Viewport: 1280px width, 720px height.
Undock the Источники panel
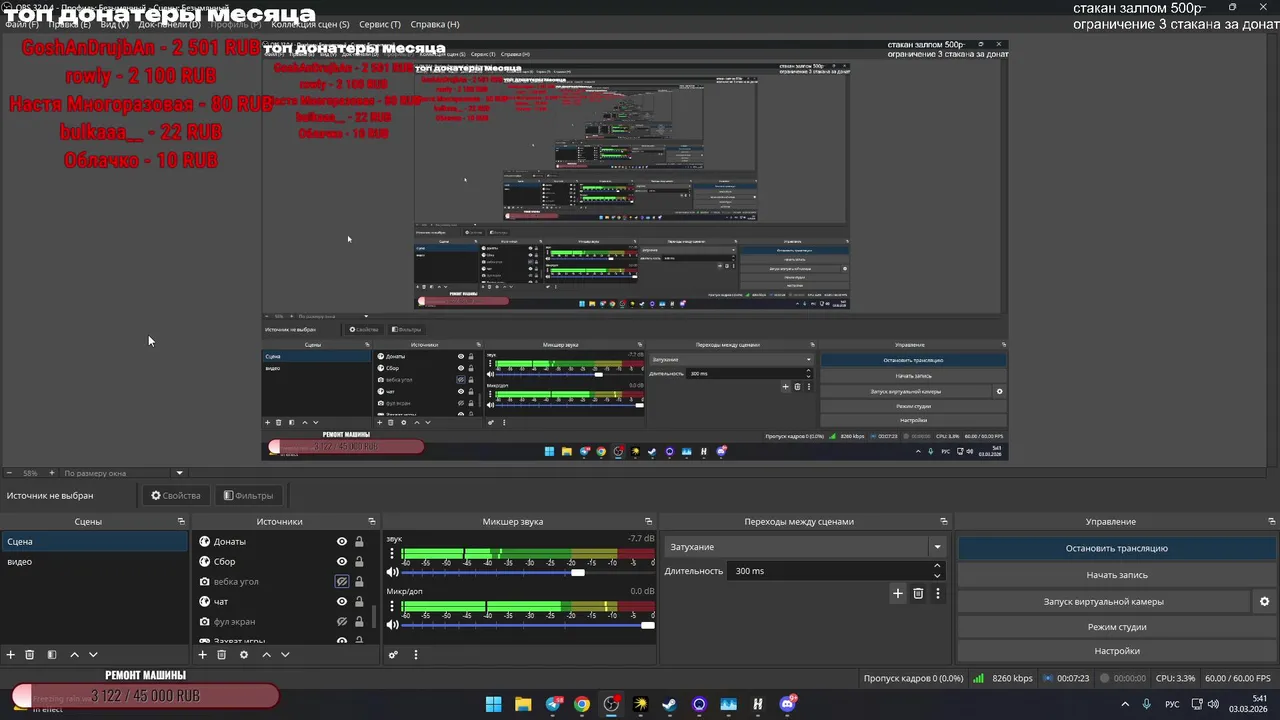(372, 522)
